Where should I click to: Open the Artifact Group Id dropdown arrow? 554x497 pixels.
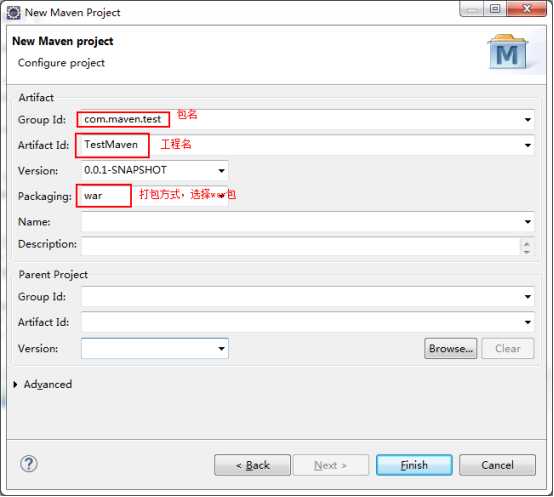528,120
